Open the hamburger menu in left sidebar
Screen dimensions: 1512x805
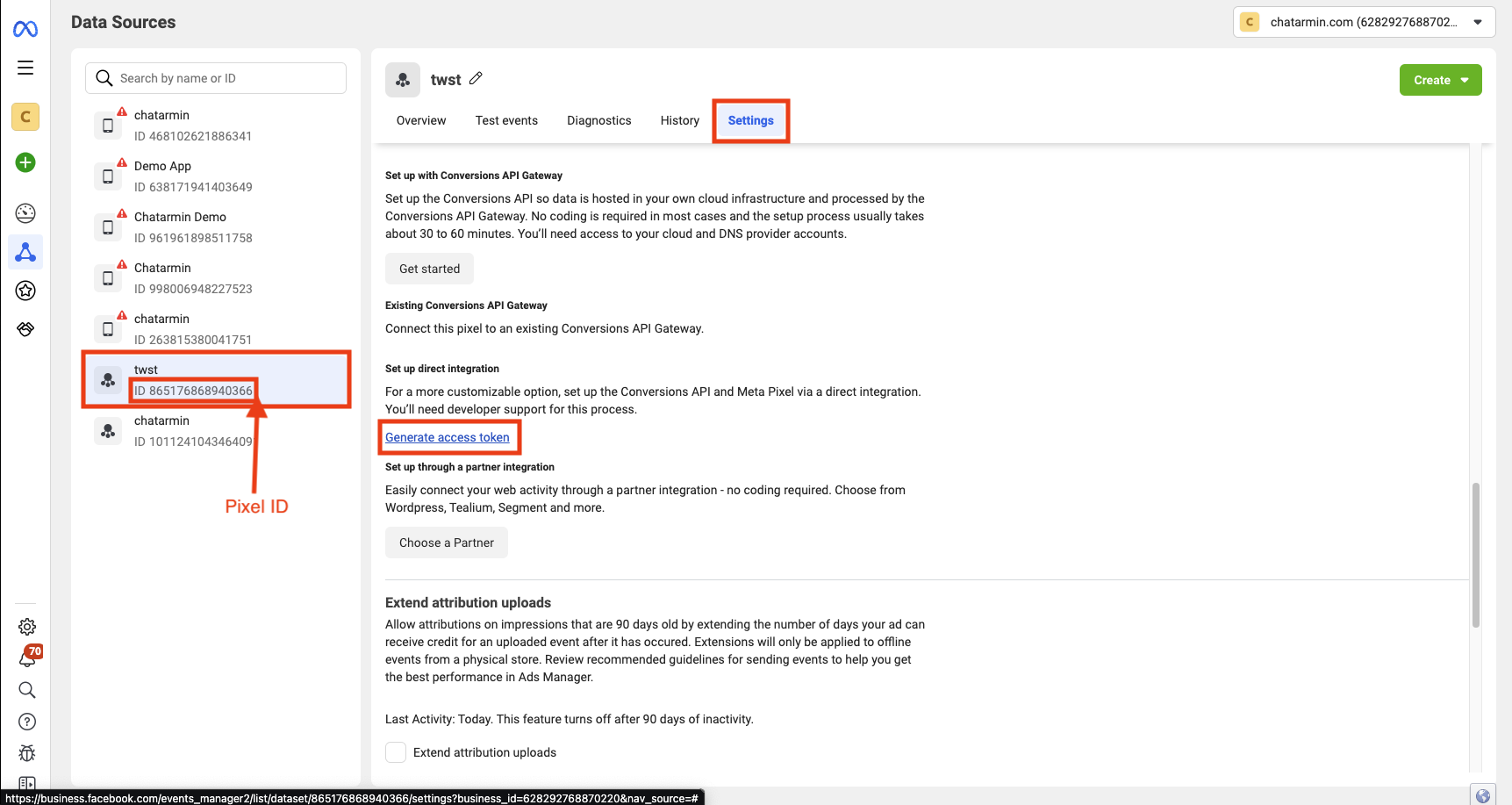25,68
